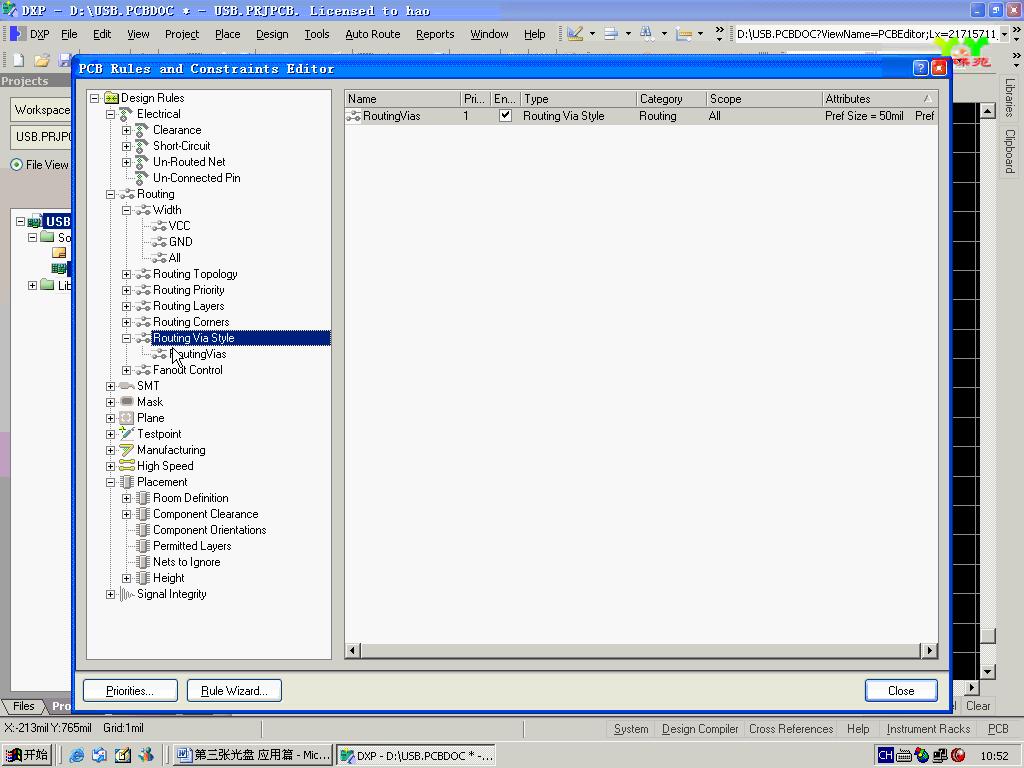Sort the rule list by Name column header
The height and width of the screenshot is (768, 1024).
(x=402, y=99)
